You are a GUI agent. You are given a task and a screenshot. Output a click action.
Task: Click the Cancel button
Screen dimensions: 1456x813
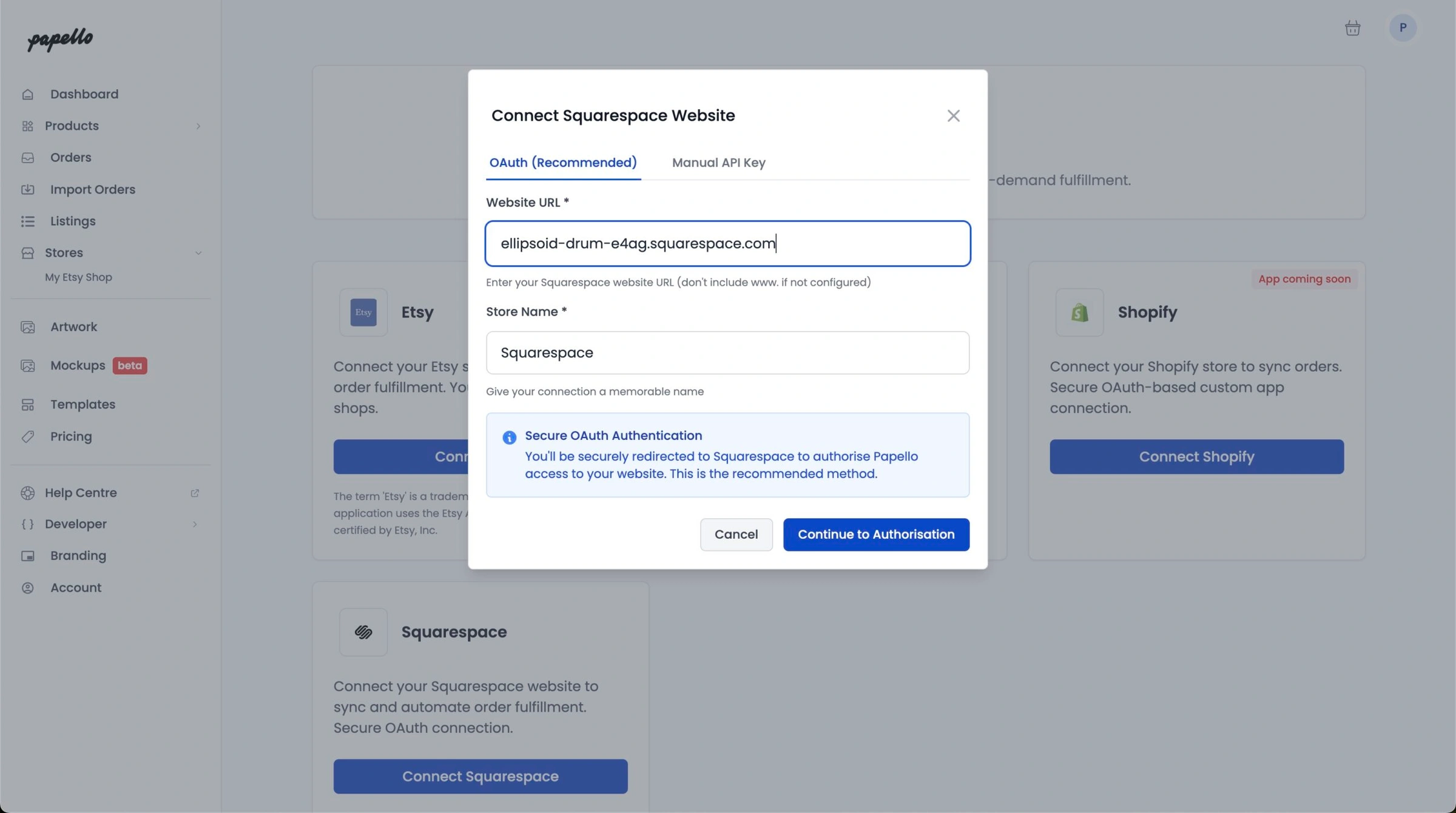(x=736, y=535)
